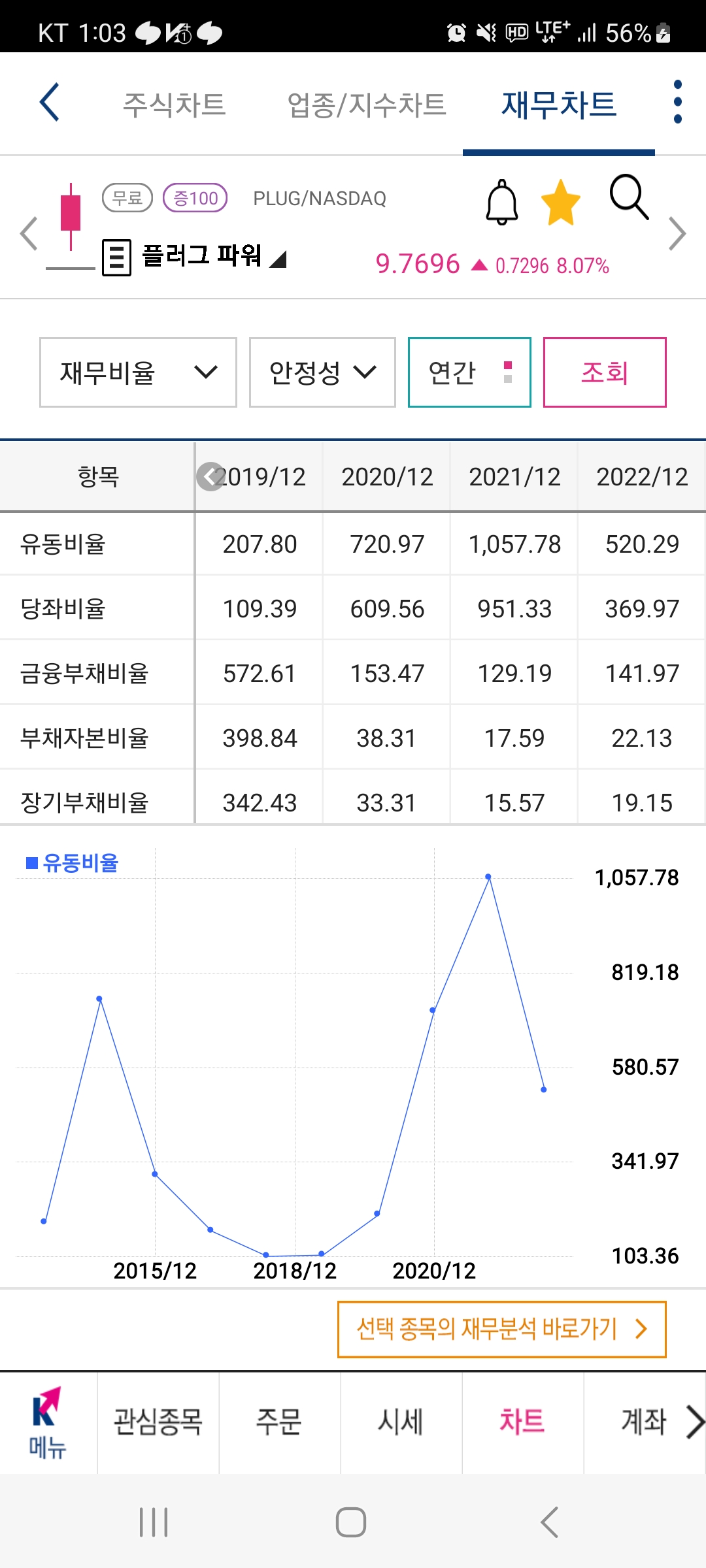Tap the 2022/12 column header
The image size is (706, 1568).
click(x=642, y=477)
